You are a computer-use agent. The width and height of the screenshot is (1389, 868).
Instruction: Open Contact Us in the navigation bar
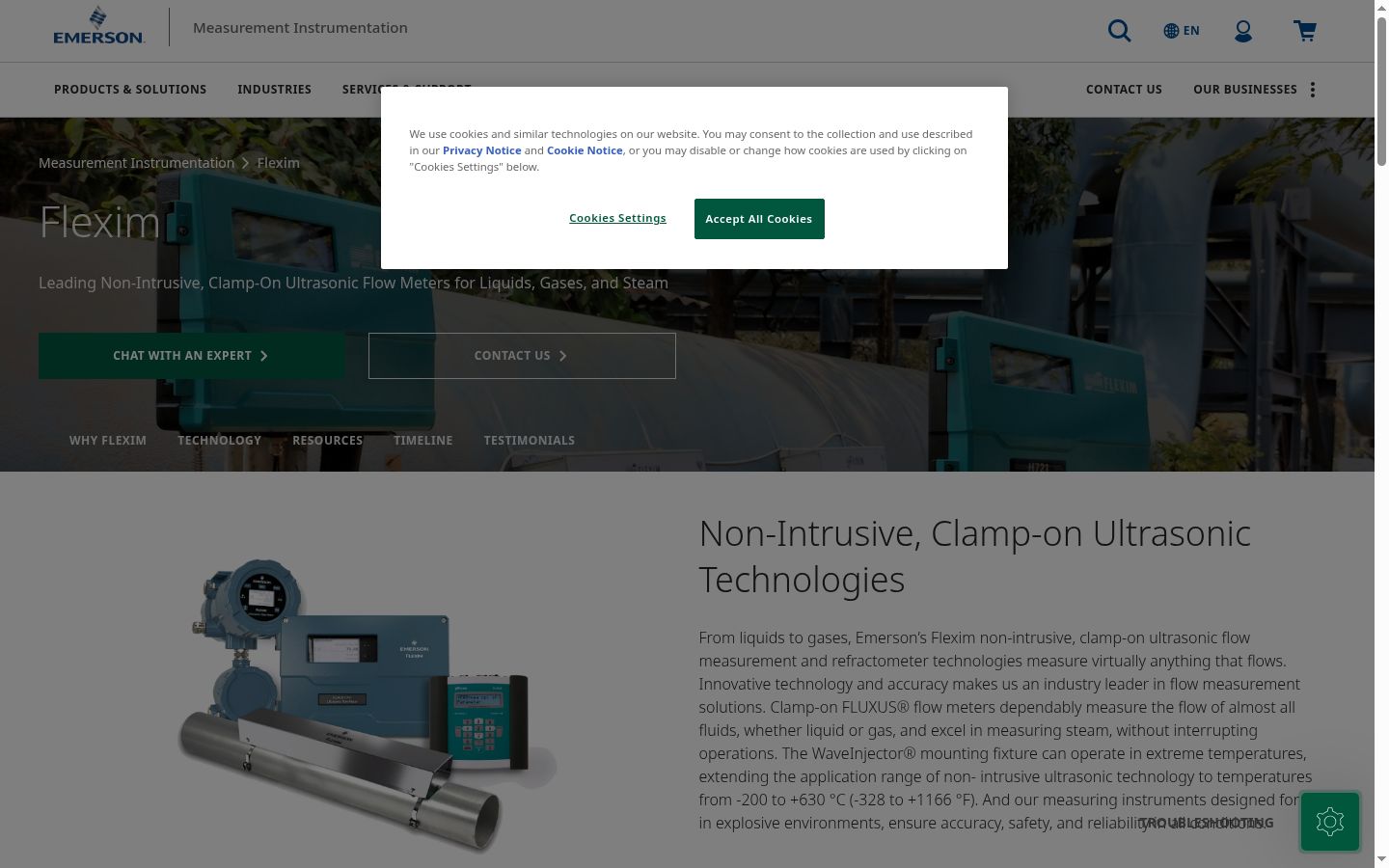pyautogui.click(x=1124, y=90)
